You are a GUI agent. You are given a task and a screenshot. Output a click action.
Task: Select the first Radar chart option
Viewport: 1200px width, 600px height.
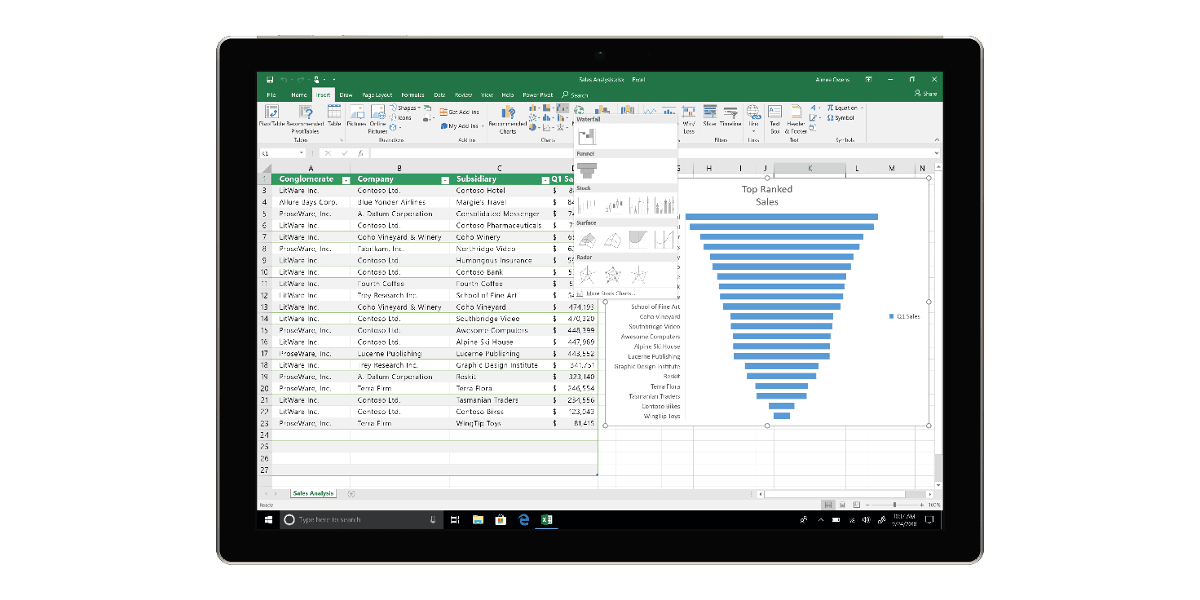point(588,273)
